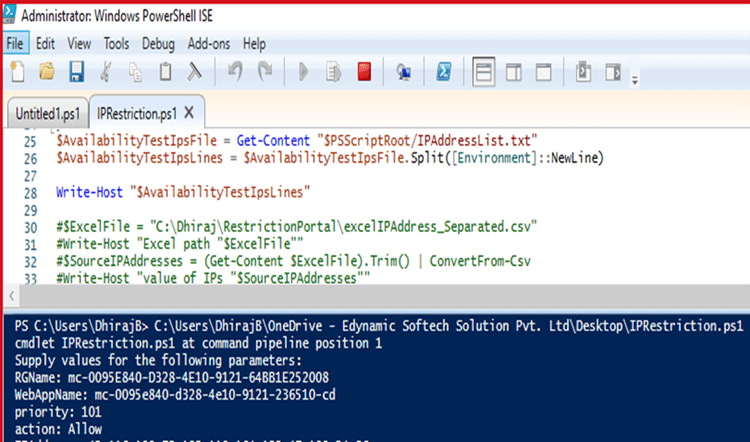
Task: Clear the console pane icon
Action: pyautogui.click(x=194, y=72)
